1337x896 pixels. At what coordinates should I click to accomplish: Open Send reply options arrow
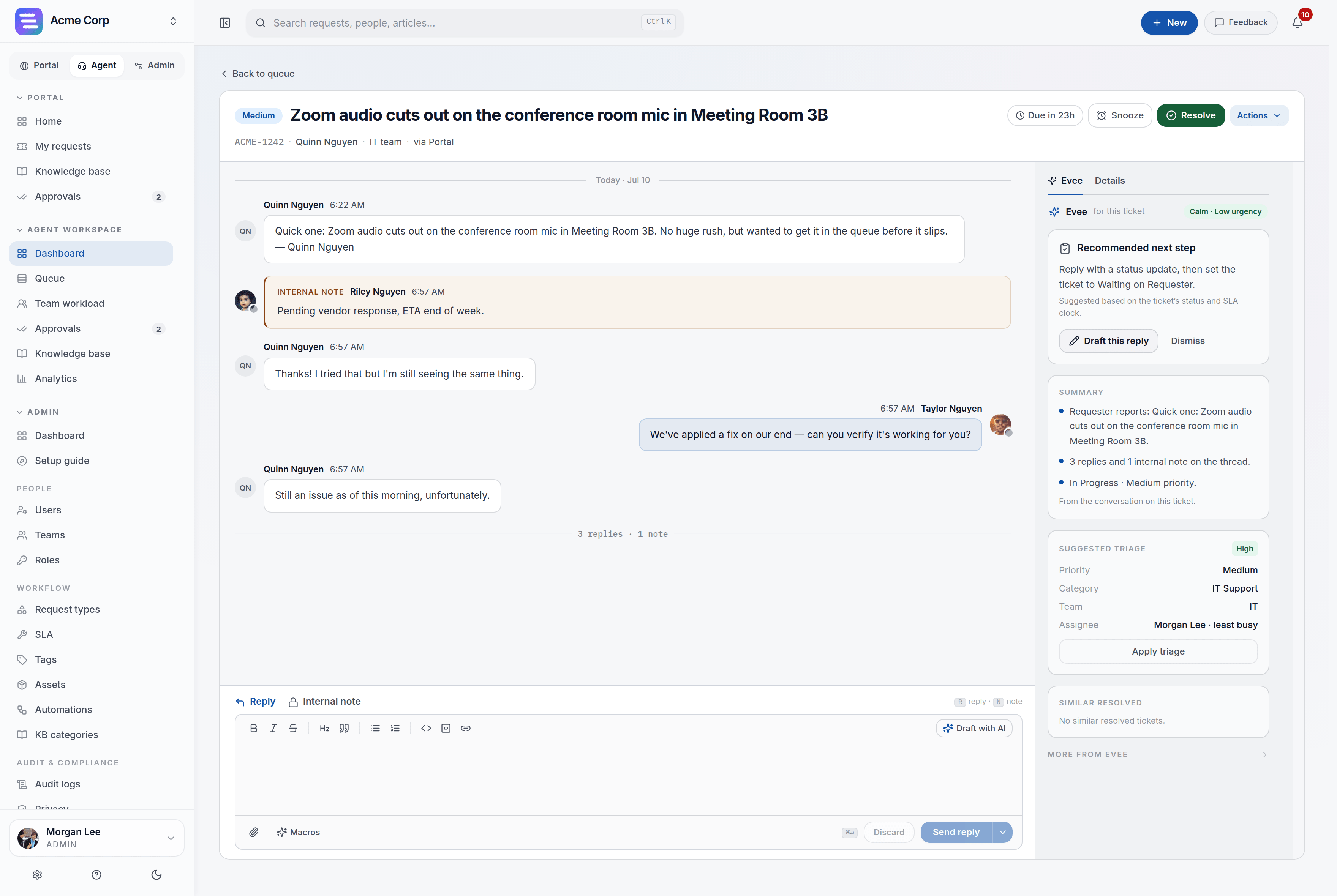click(x=1003, y=832)
